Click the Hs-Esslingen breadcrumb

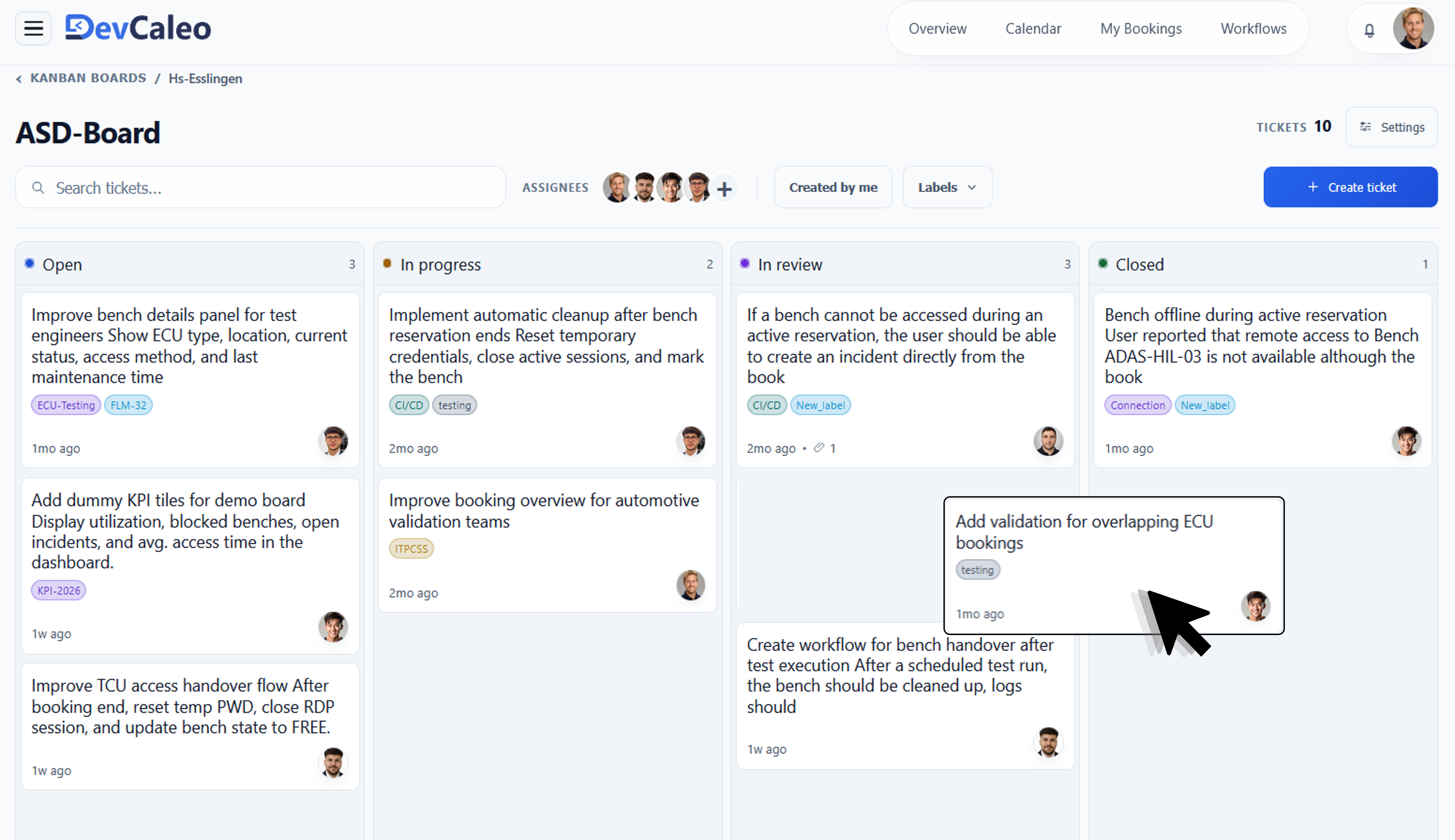pyautogui.click(x=205, y=78)
